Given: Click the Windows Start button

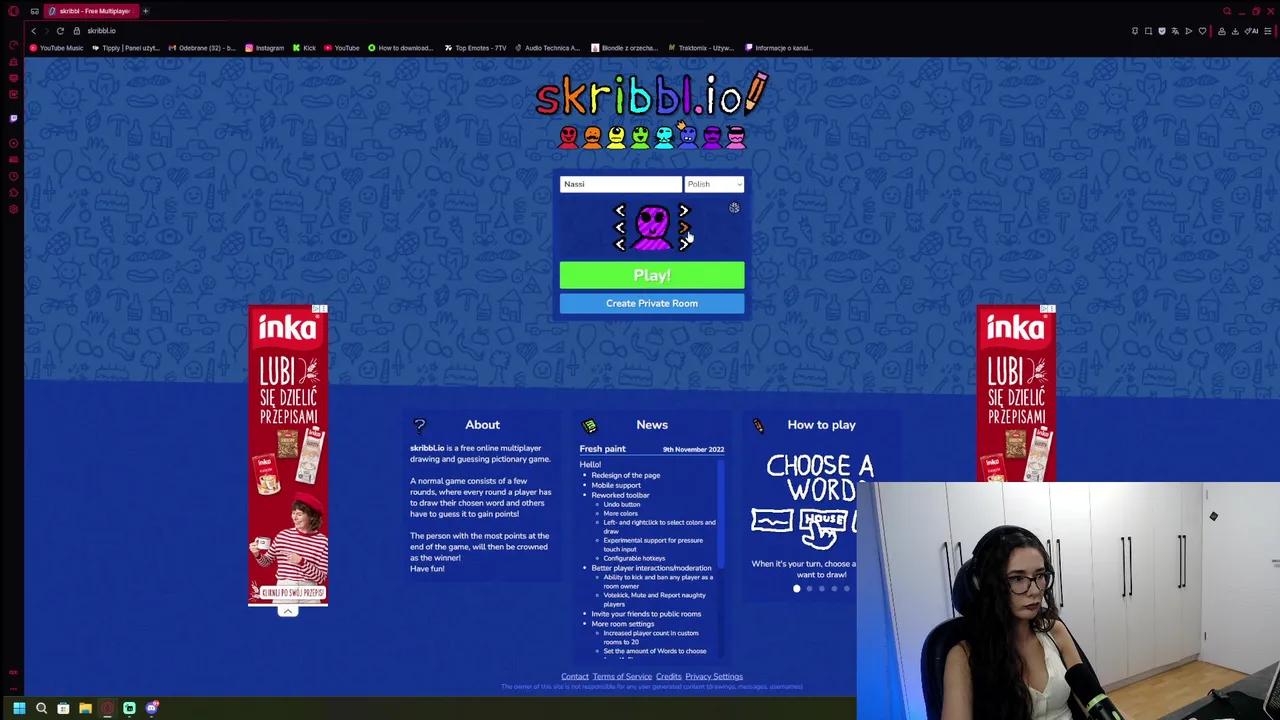Looking at the screenshot, I should (19, 708).
